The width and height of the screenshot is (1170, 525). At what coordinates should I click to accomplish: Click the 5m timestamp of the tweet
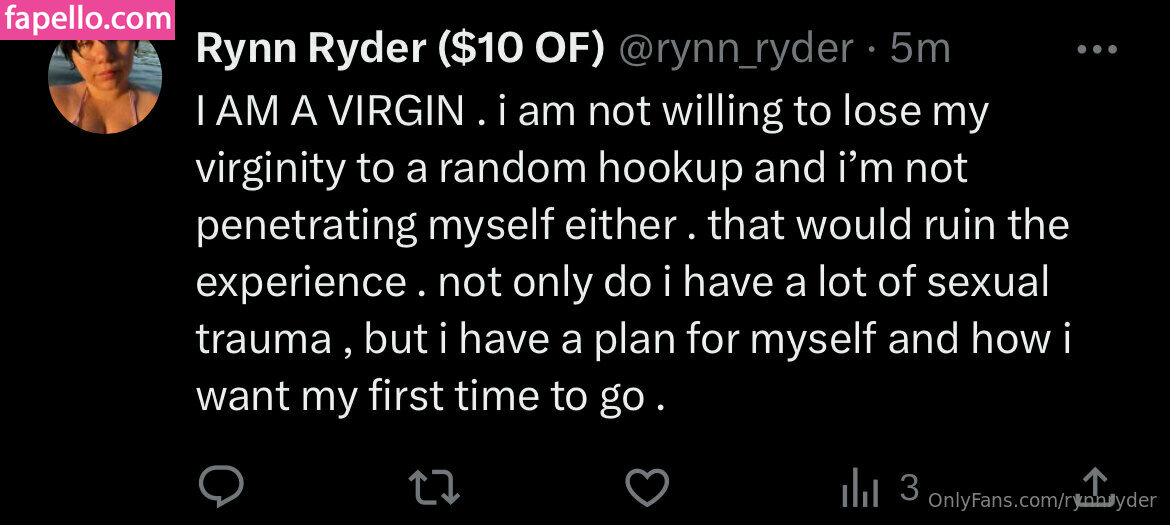pyautogui.click(x=920, y=48)
